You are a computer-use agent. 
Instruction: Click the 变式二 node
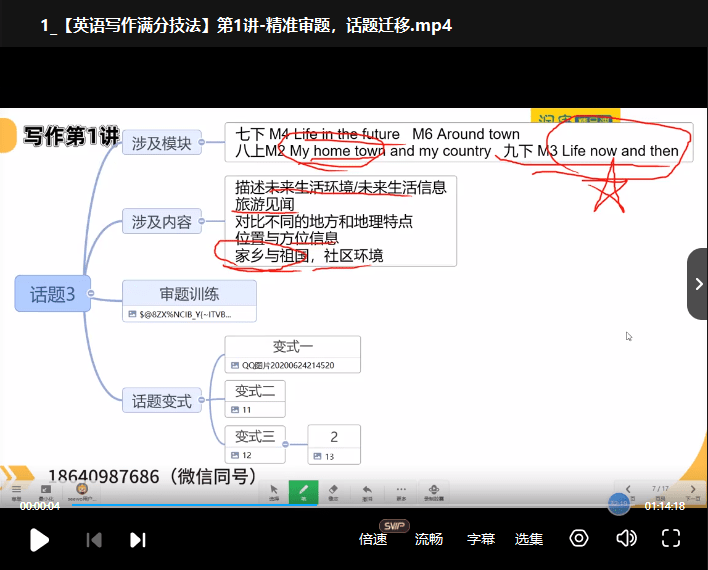(255, 391)
